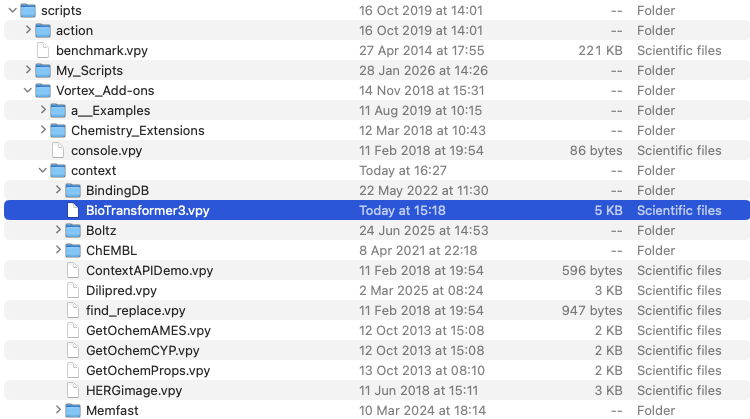Collapse the scripts folder
Viewport: 750px width, 419px height.
11,10
